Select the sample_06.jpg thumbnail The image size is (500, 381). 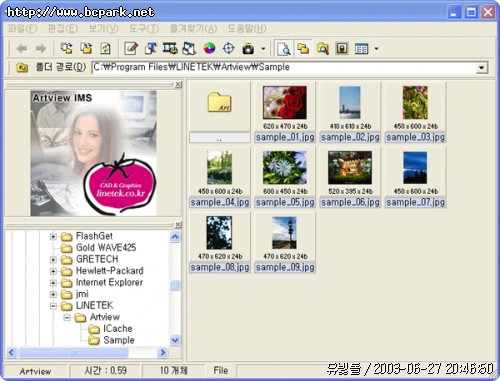350,178
